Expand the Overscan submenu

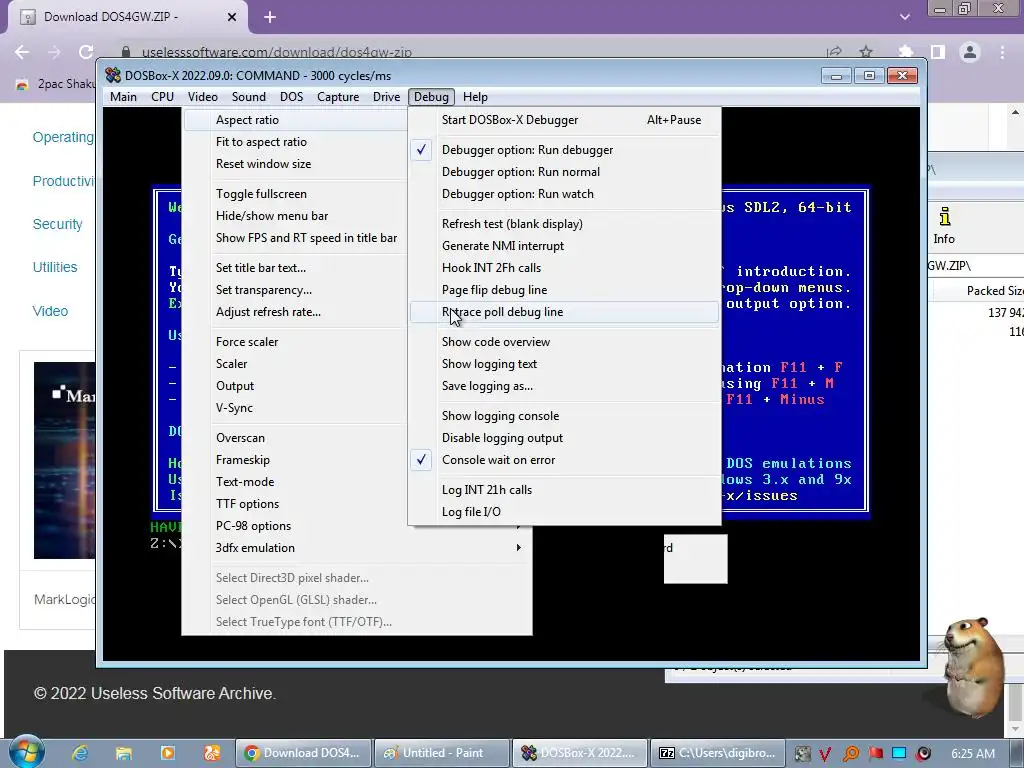(296, 438)
